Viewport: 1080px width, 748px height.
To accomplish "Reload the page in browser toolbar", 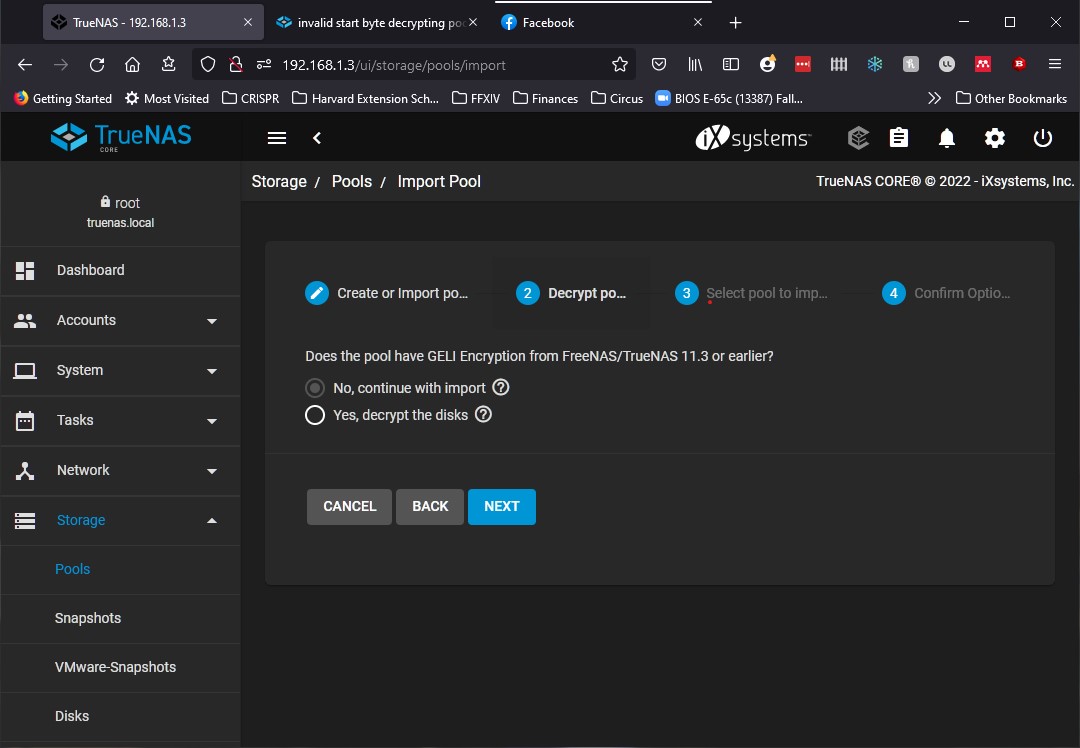I will [x=97, y=65].
